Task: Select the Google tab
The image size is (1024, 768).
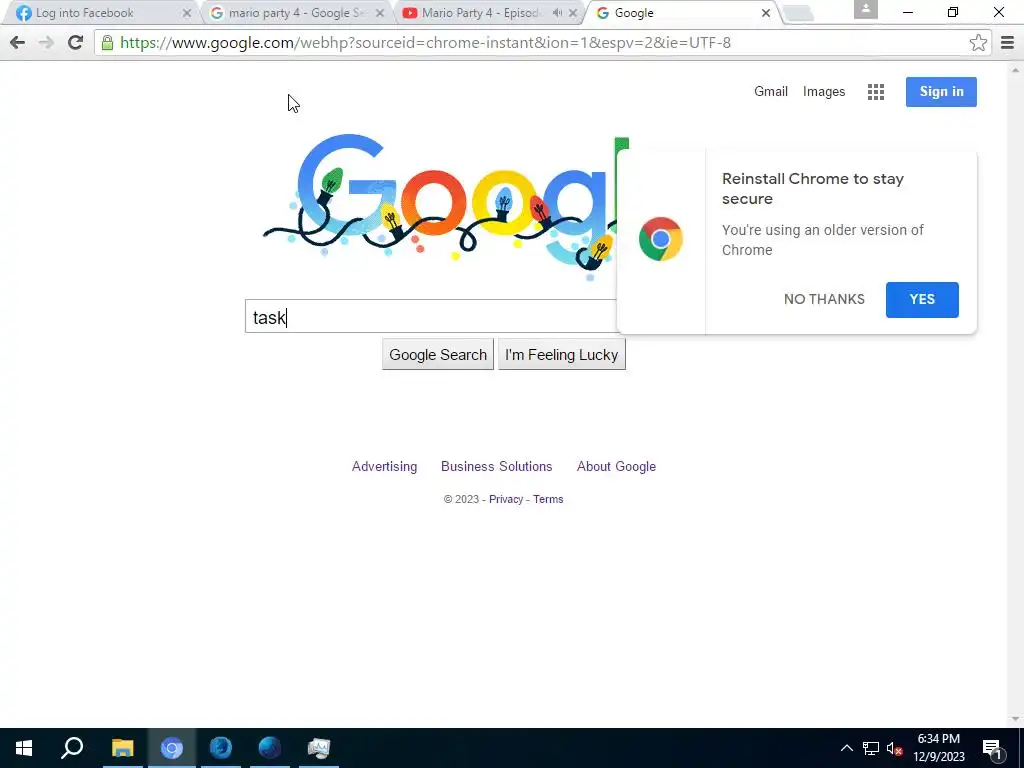Action: click(x=681, y=13)
